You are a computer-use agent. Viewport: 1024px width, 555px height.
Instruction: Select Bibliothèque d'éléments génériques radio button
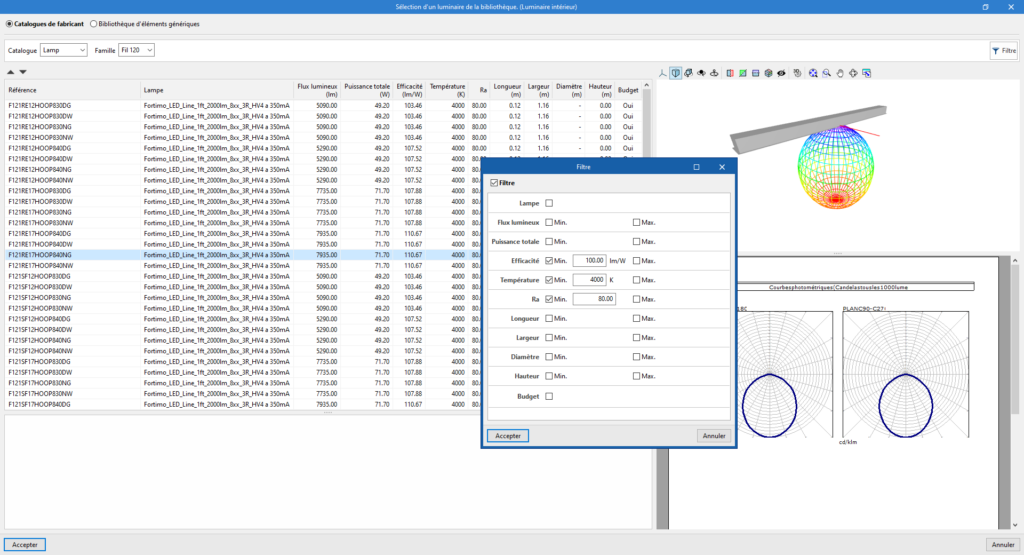(94, 22)
